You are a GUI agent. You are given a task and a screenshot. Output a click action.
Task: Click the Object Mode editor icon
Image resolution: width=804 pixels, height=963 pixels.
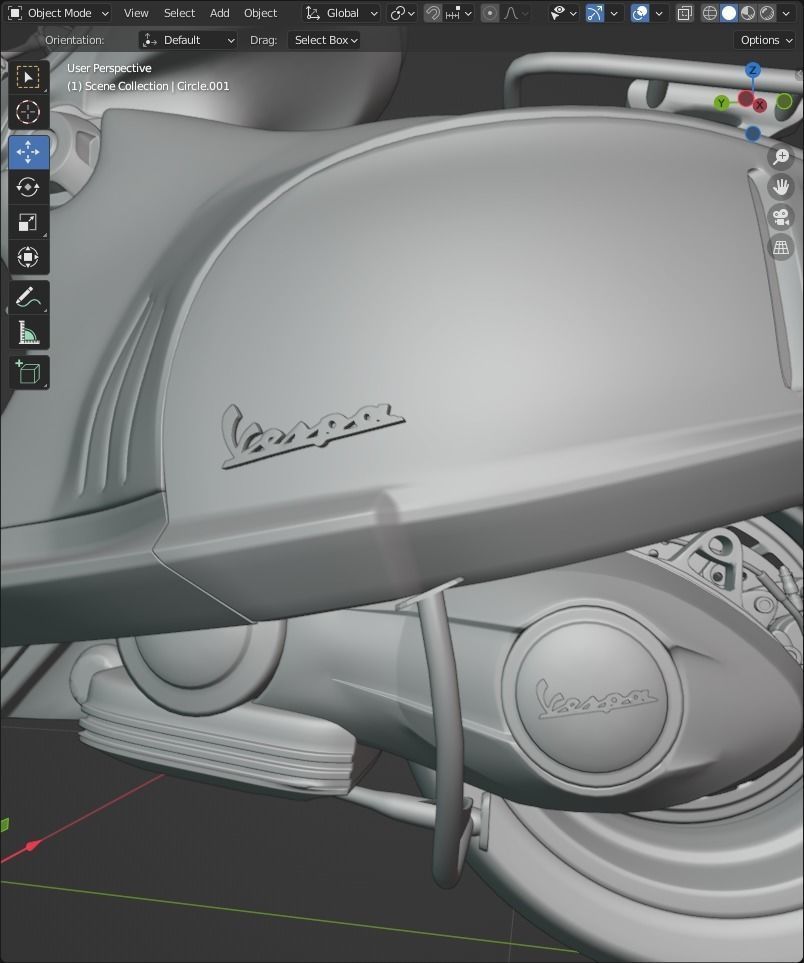[15, 13]
